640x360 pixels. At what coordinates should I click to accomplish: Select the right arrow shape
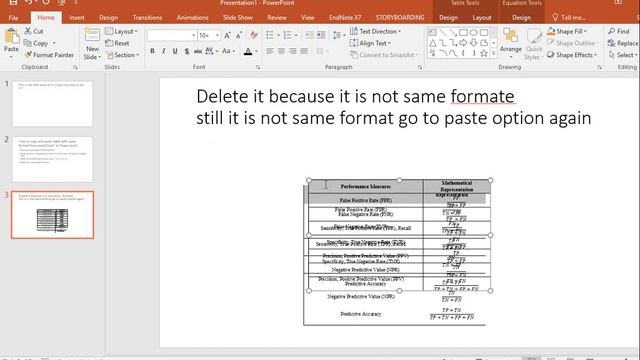463,42
